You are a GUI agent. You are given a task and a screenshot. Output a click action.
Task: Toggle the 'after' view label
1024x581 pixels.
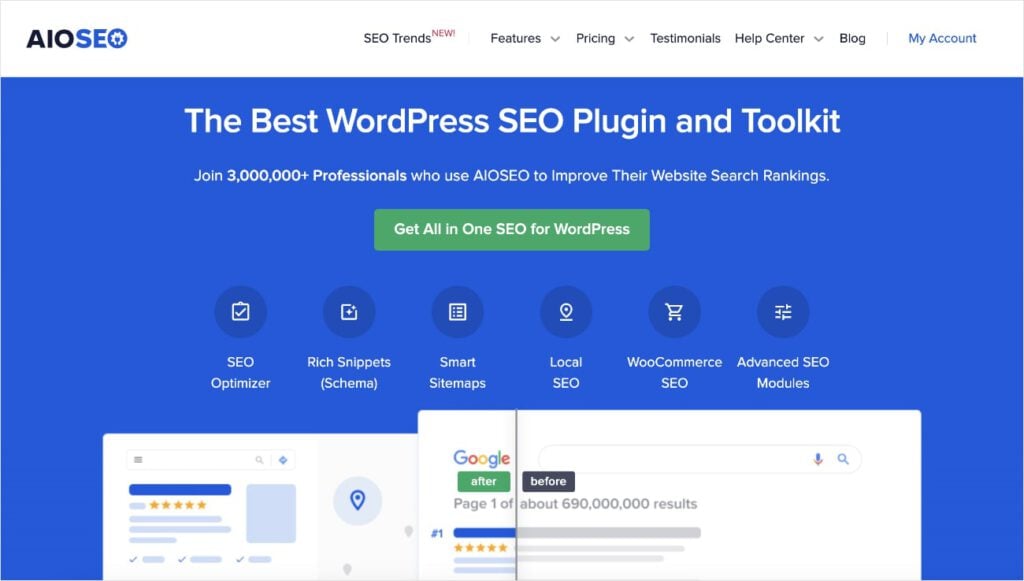(483, 481)
